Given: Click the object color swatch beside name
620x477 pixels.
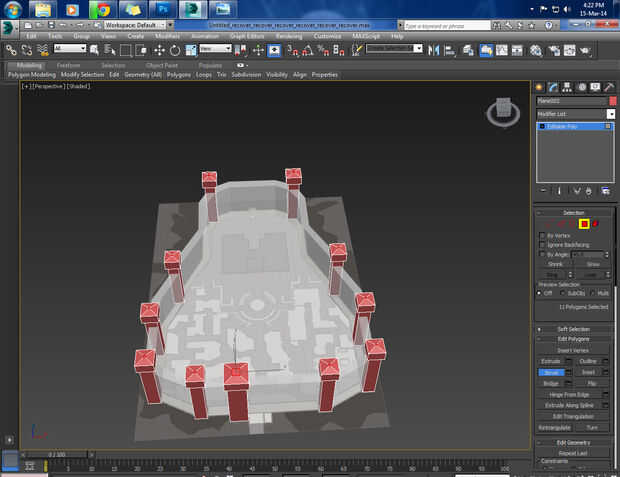Looking at the screenshot, I should click(612, 101).
